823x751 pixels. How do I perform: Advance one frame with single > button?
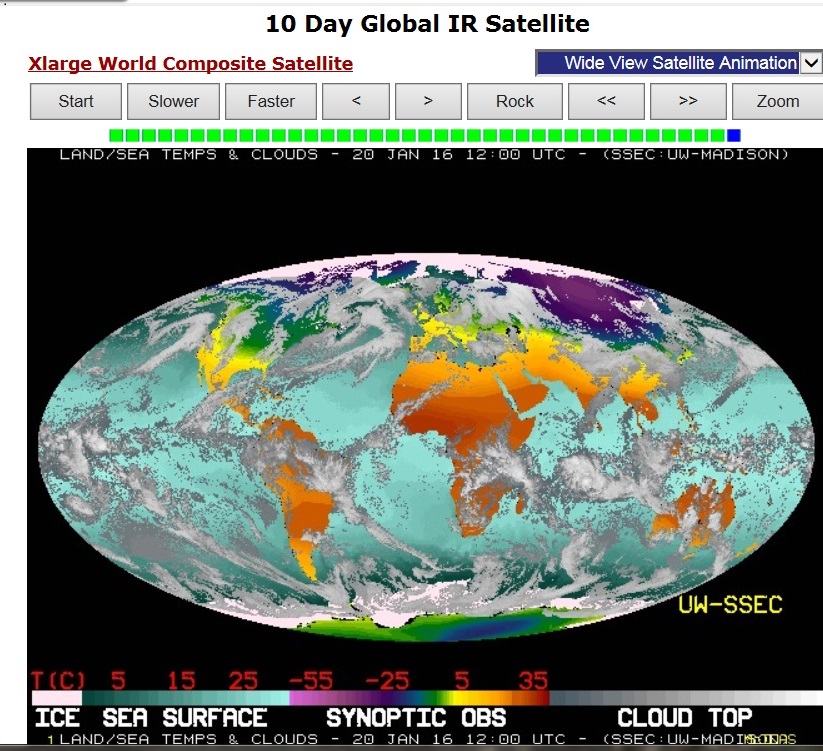click(x=428, y=101)
